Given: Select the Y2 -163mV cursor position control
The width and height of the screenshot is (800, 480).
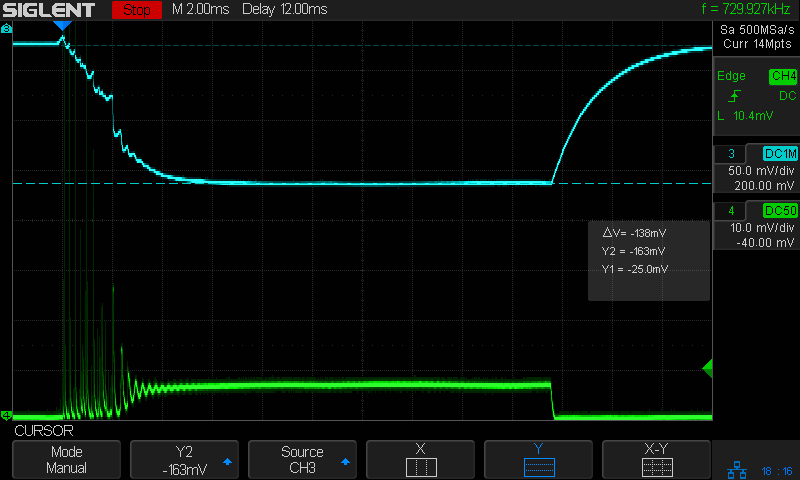Looking at the screenshot, I should point(184,460).
